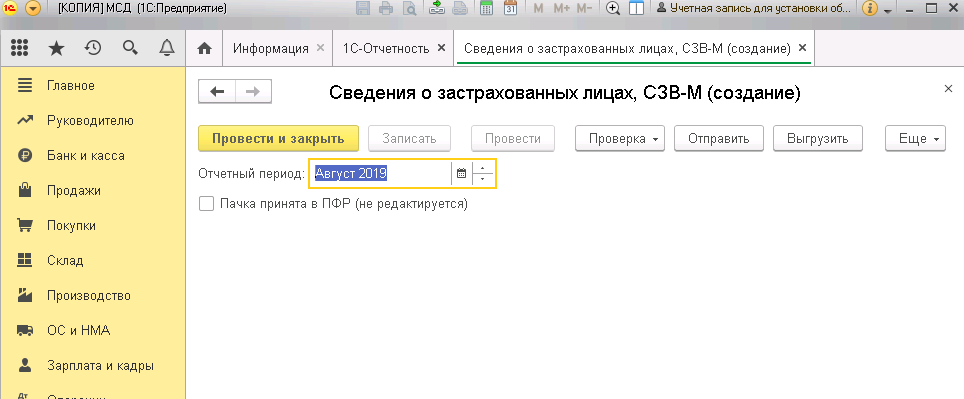Click the zoom magnifier plus icon
The height and width of the screenshot is (399, 964).
click(613, 9)
